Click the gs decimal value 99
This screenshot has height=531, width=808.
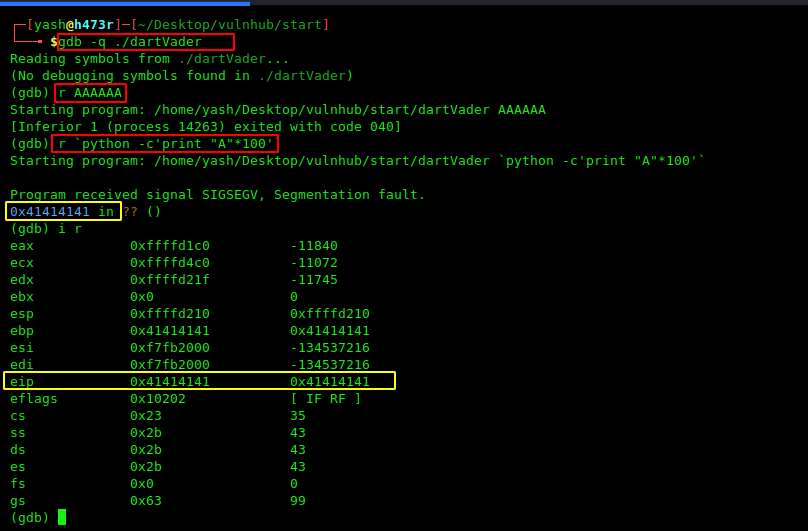tap(298, 501)
